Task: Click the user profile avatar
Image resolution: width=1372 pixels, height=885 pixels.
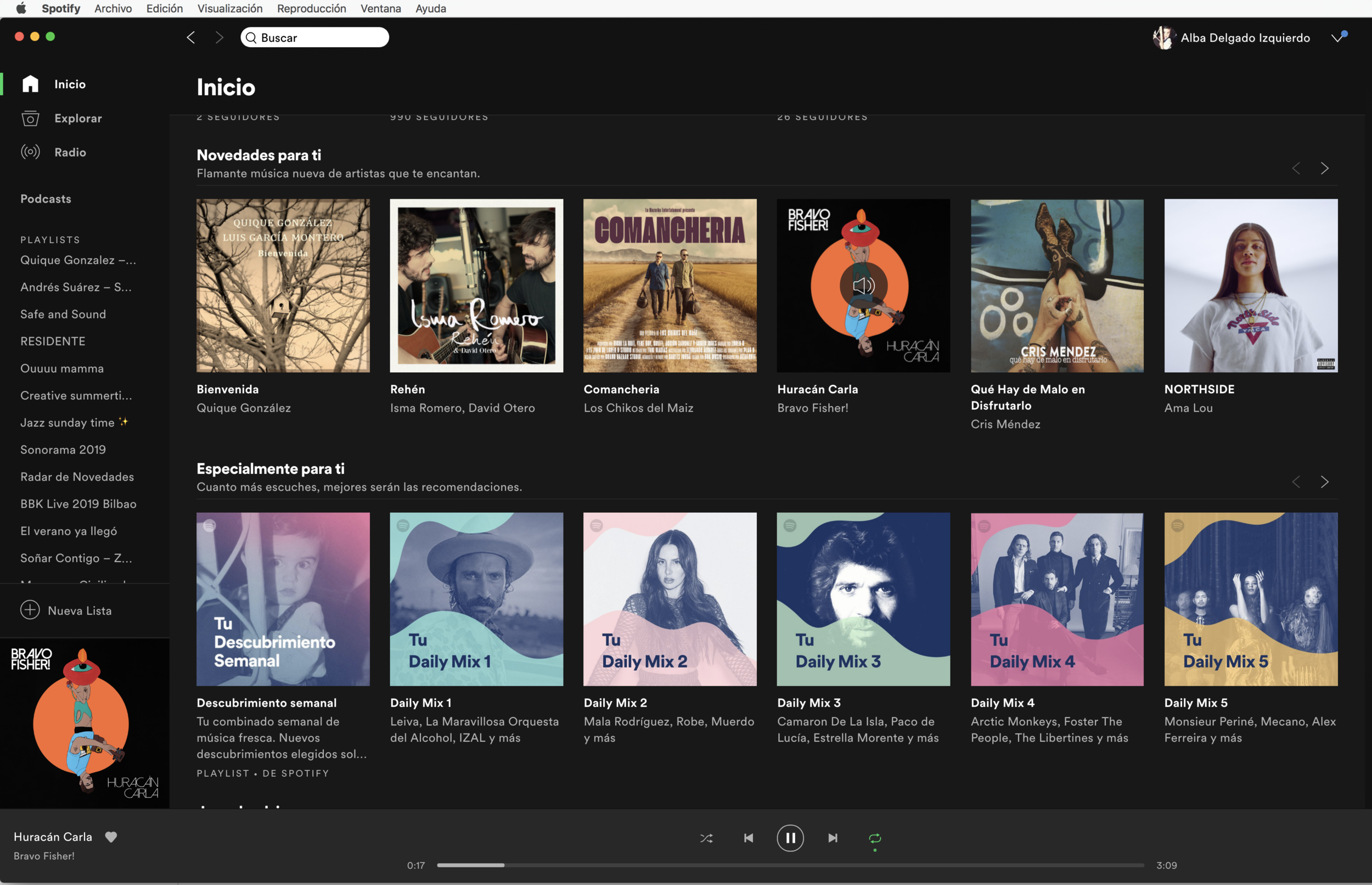Action: point(1163,38)
